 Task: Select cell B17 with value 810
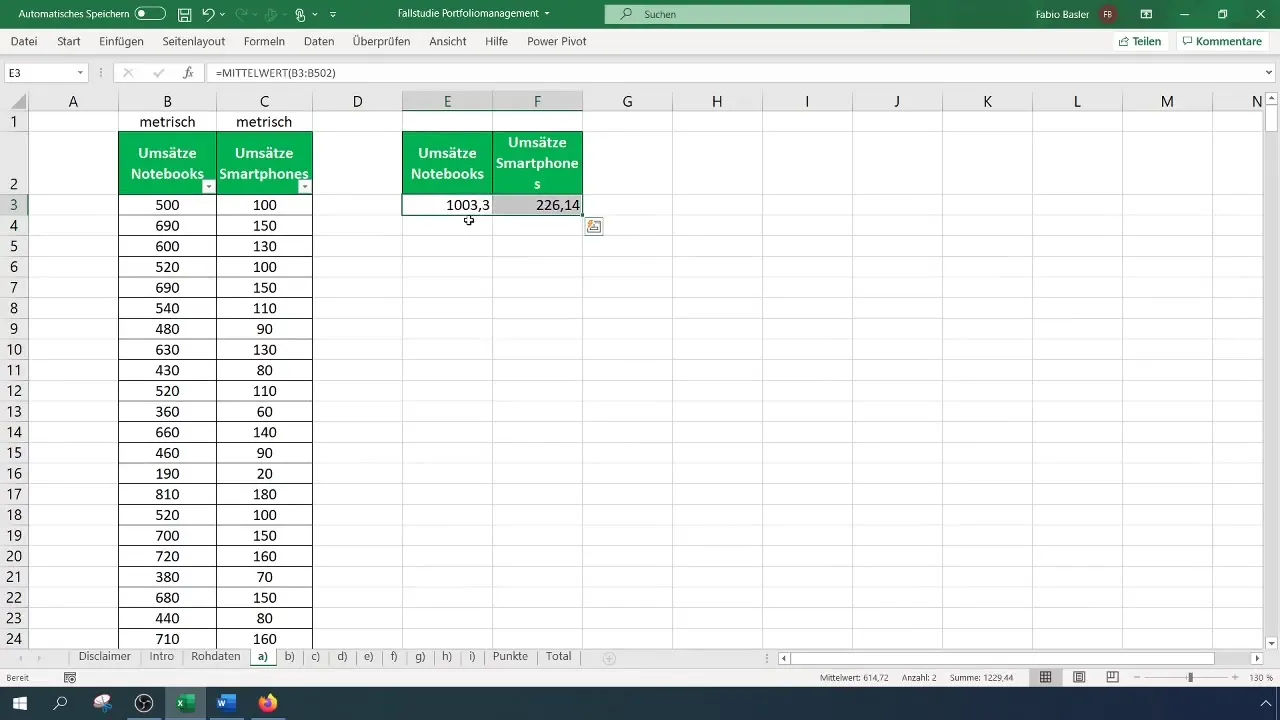click(x=167, y=494)
